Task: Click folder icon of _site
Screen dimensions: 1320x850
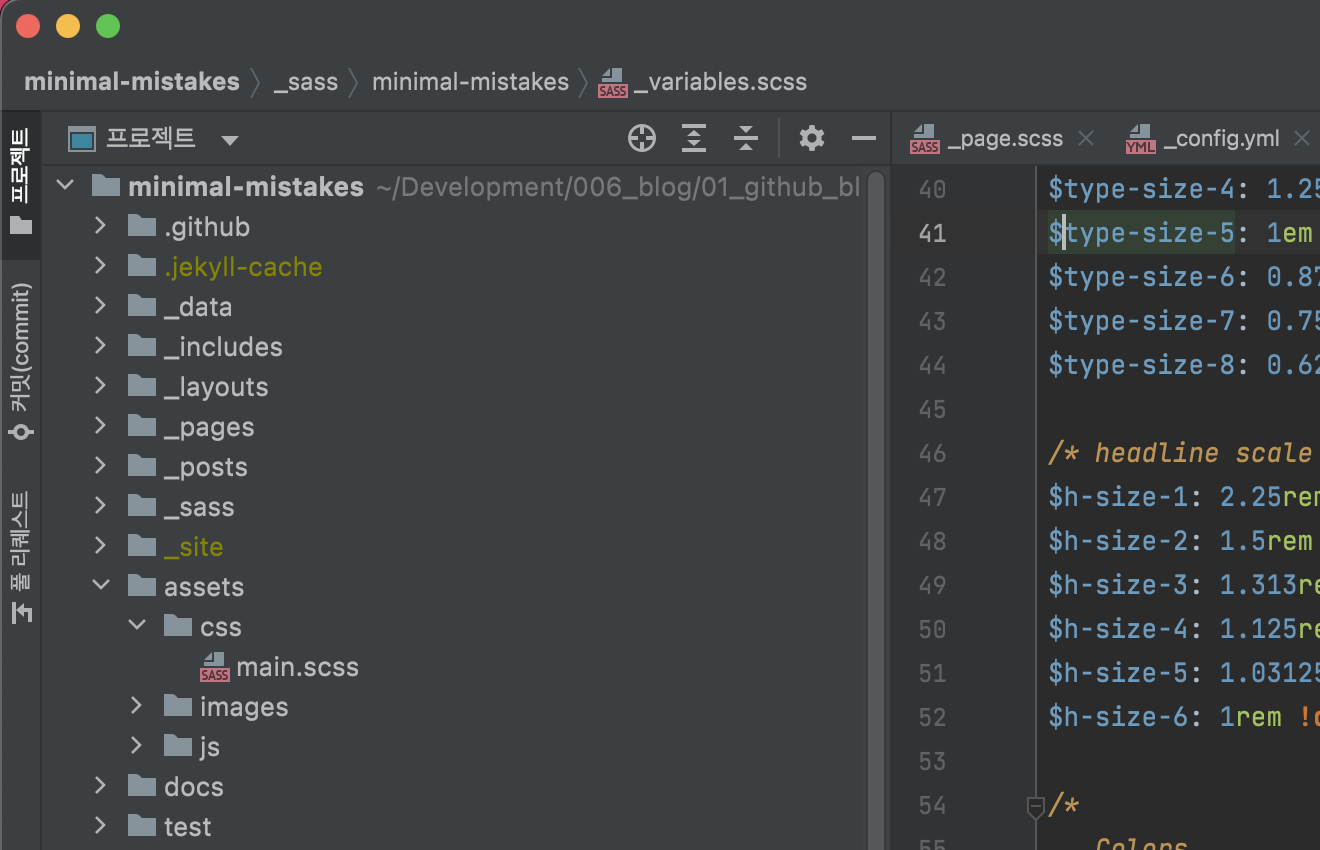Action: coord(143,546)
